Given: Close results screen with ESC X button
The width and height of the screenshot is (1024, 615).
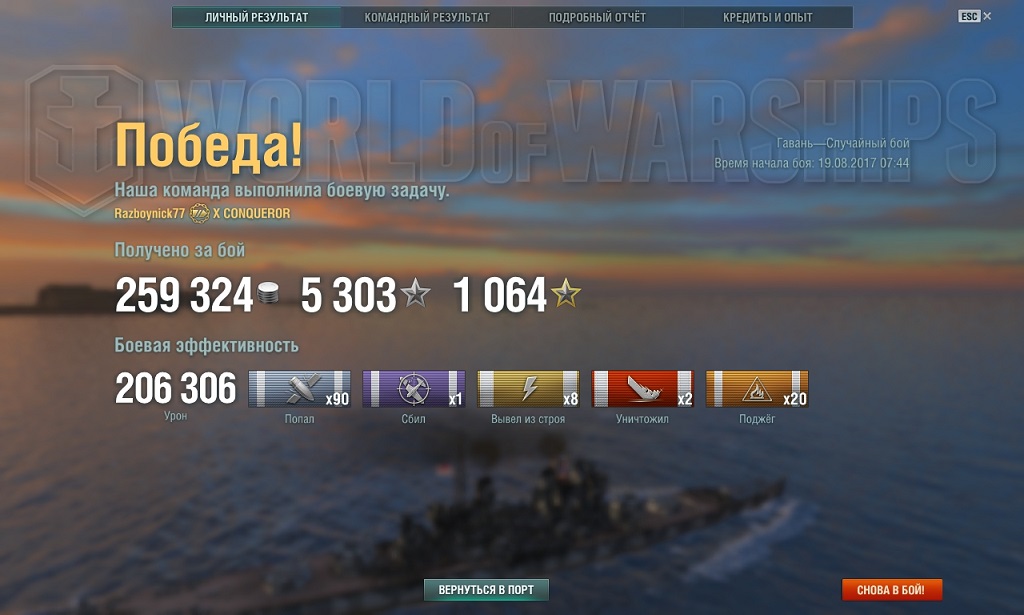Looking at the screenshot, I should 974,16.
